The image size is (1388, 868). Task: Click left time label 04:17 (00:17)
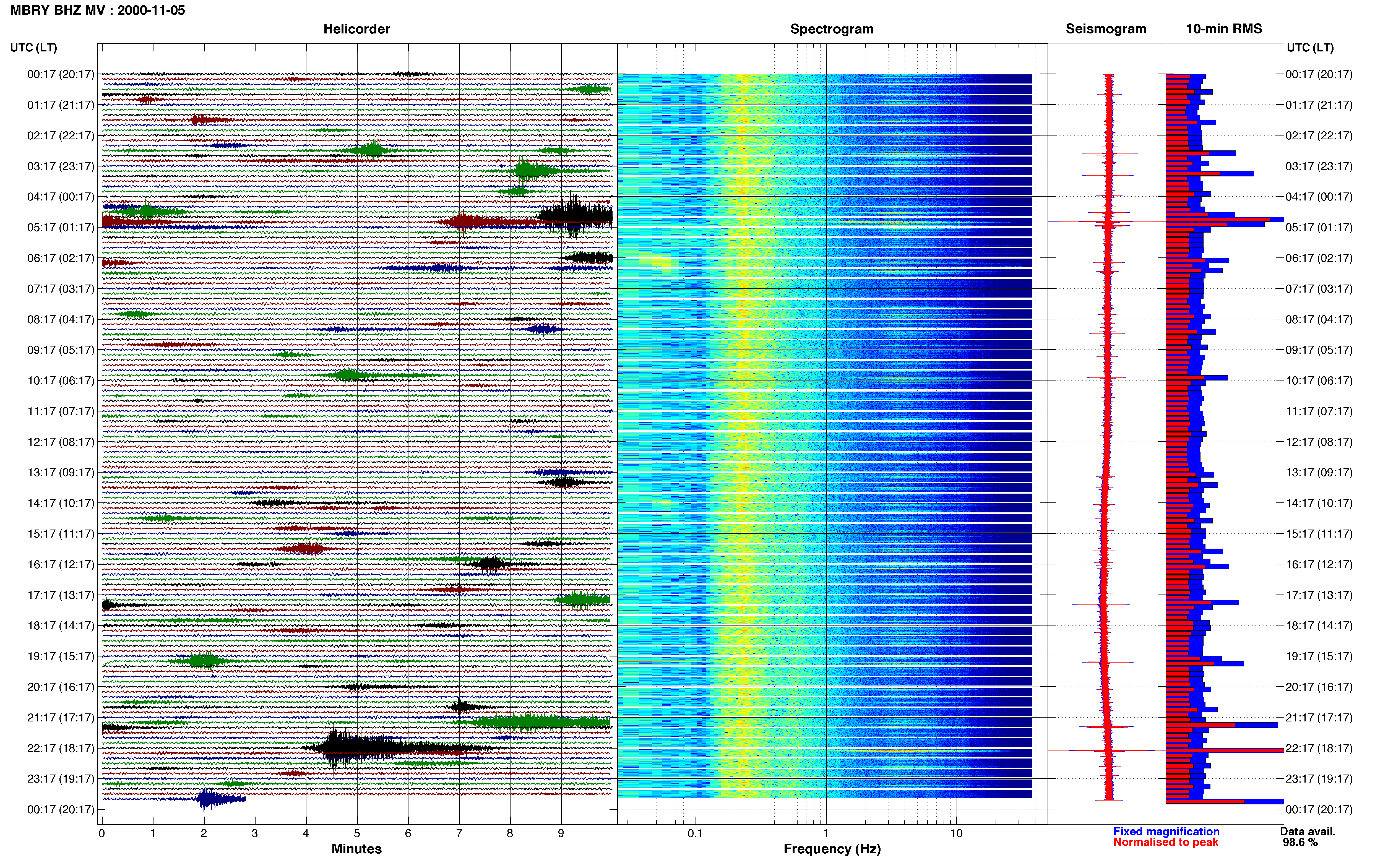coord(60,196)
